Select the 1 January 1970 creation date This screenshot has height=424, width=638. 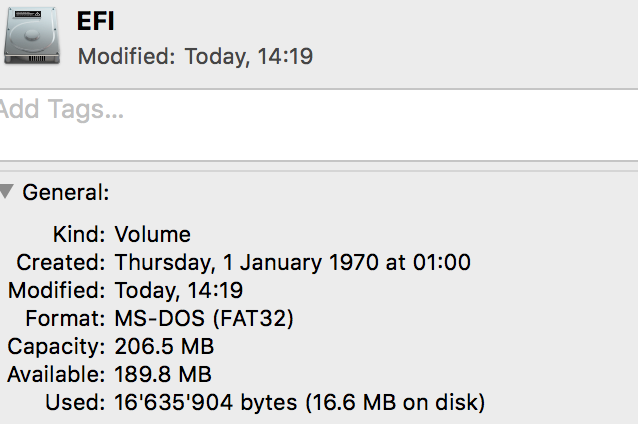coord(292,263)
